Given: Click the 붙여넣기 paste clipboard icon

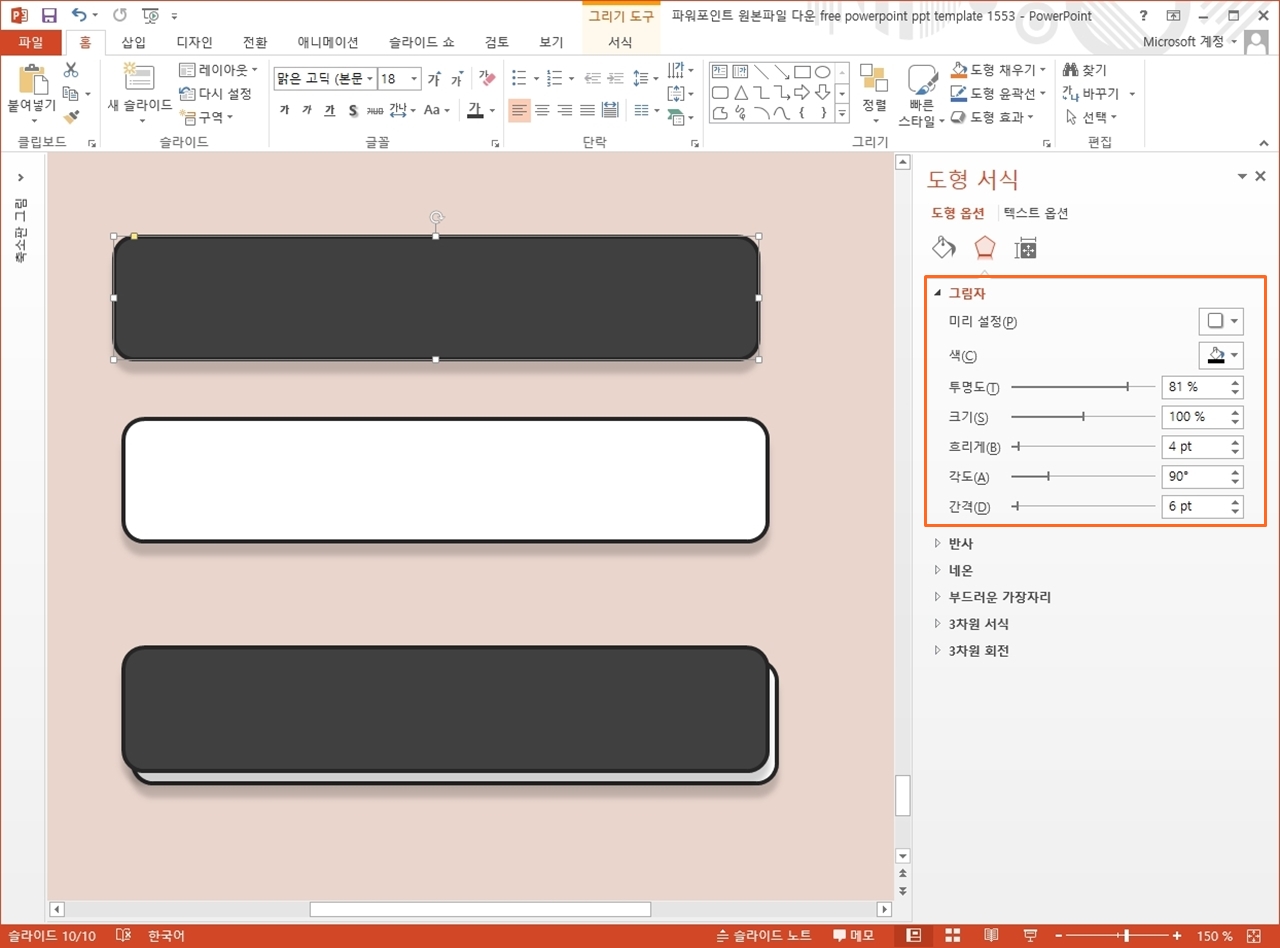Looking at the screenshot, I should 33,81.
